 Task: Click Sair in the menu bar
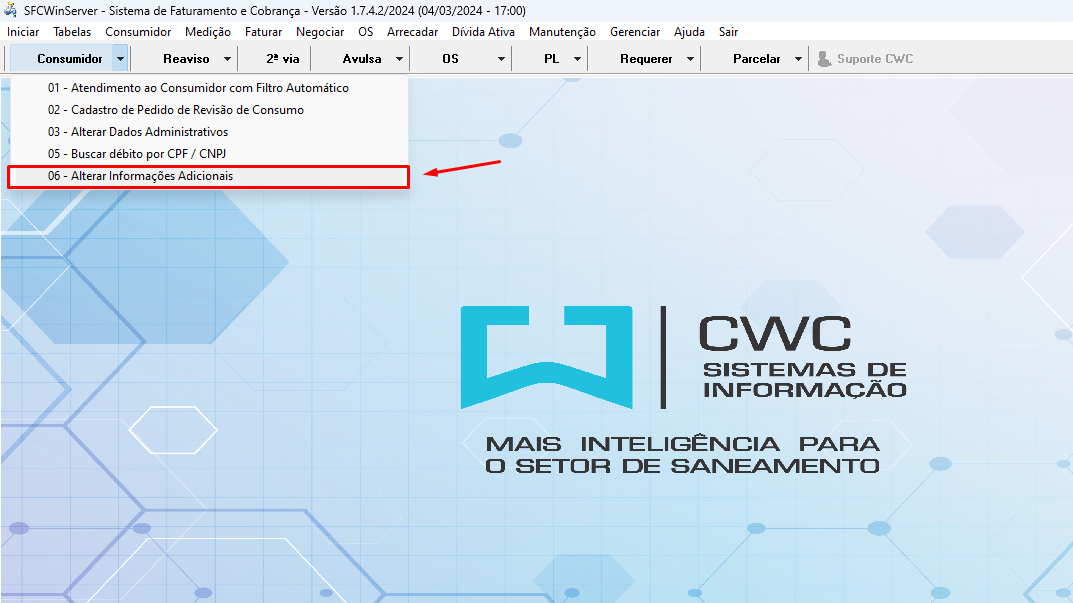click(x=728, y=32)
